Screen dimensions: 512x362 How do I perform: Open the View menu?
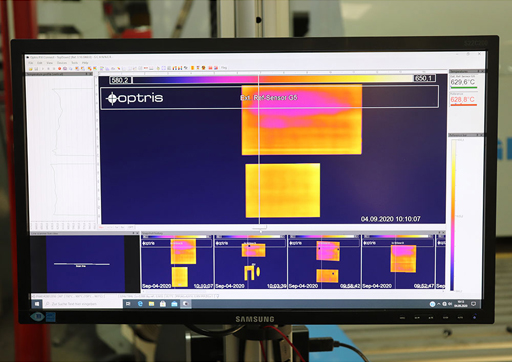[x=50, y=63]
